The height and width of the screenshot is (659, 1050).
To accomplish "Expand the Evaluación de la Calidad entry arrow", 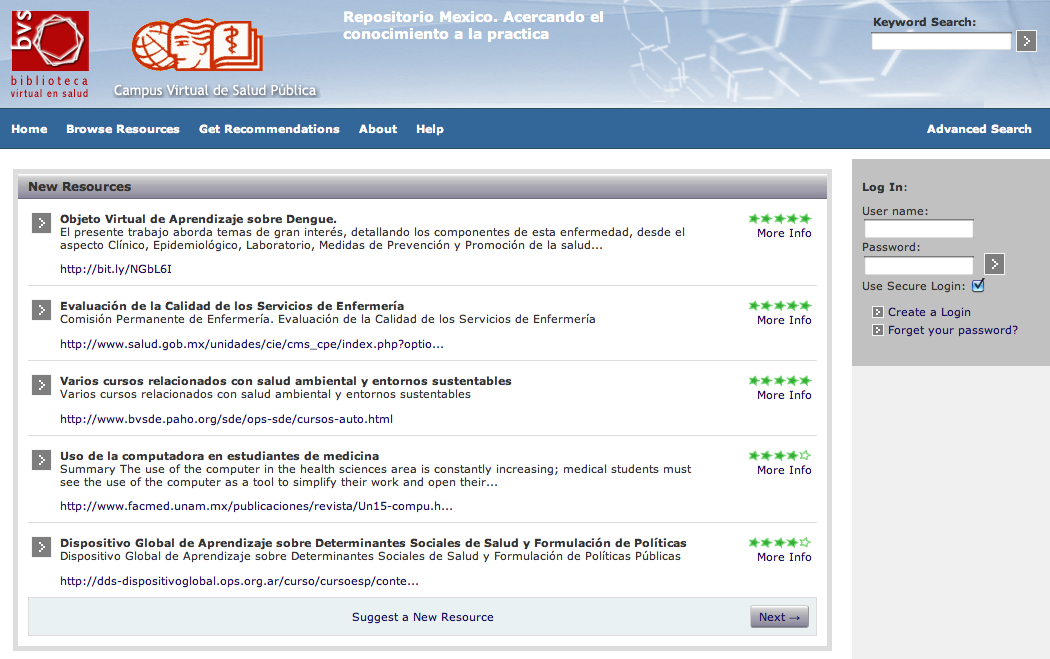I will (x=41, y=309).
